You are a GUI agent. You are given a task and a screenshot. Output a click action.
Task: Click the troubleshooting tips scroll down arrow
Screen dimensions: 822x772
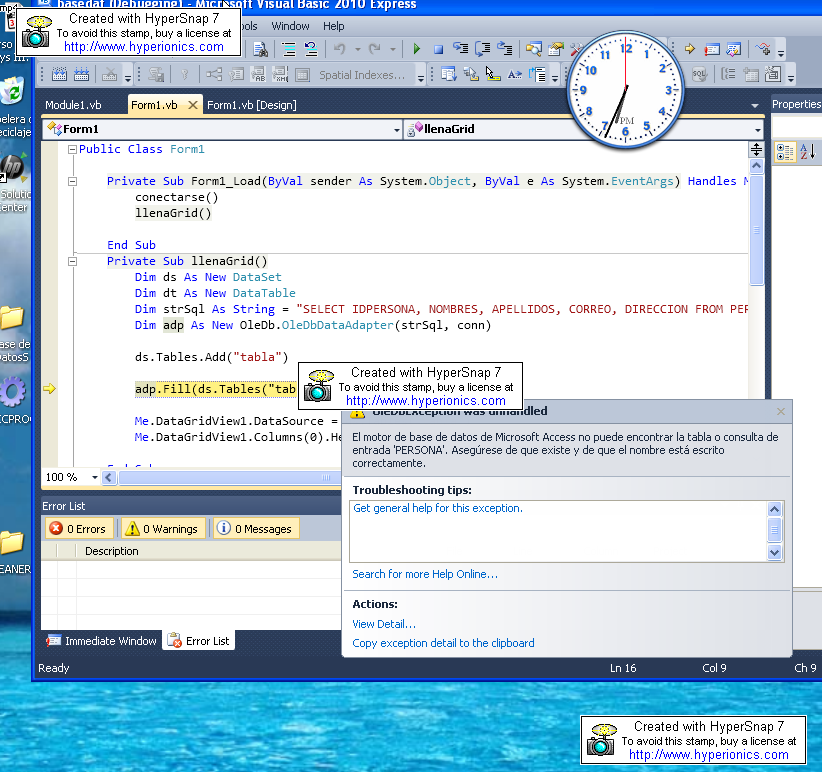(x=774, y=552)
